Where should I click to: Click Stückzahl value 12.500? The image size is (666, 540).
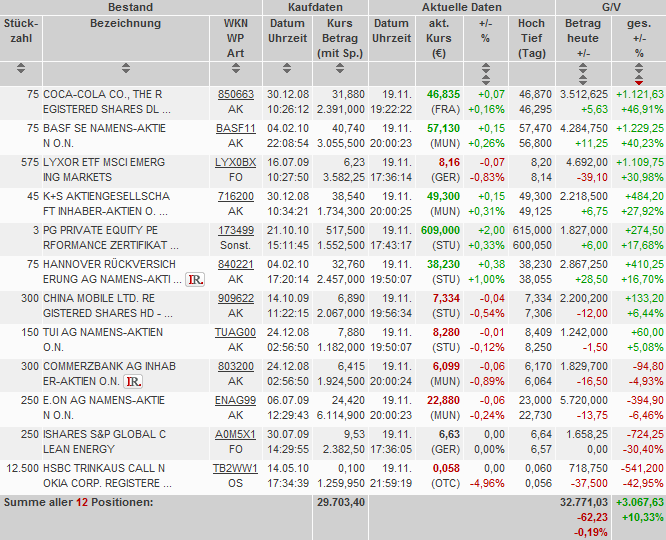click(23, 468)
